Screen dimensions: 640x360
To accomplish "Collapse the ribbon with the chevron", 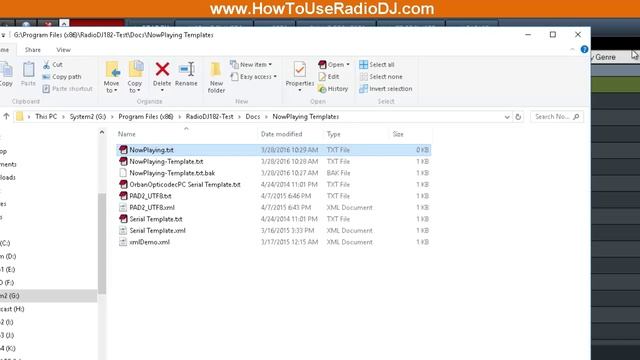I will pyautogui.click(x=572, y=49).
